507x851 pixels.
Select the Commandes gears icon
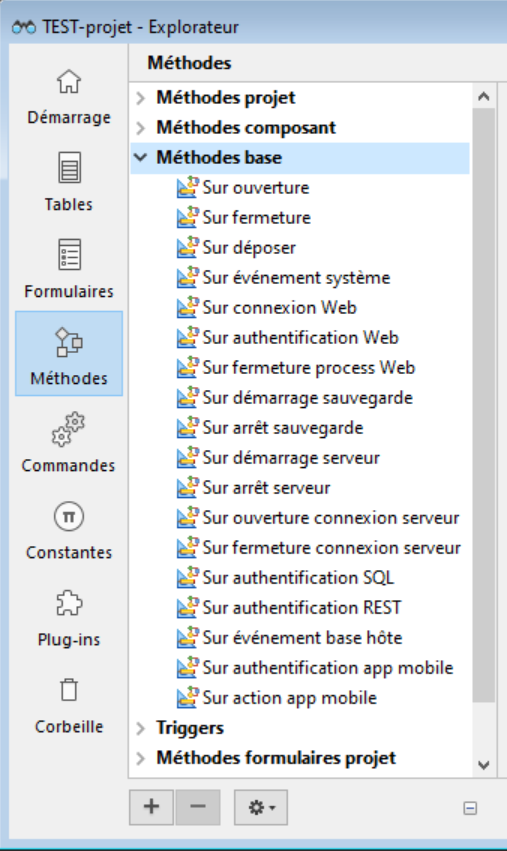(x=69, y=429)
